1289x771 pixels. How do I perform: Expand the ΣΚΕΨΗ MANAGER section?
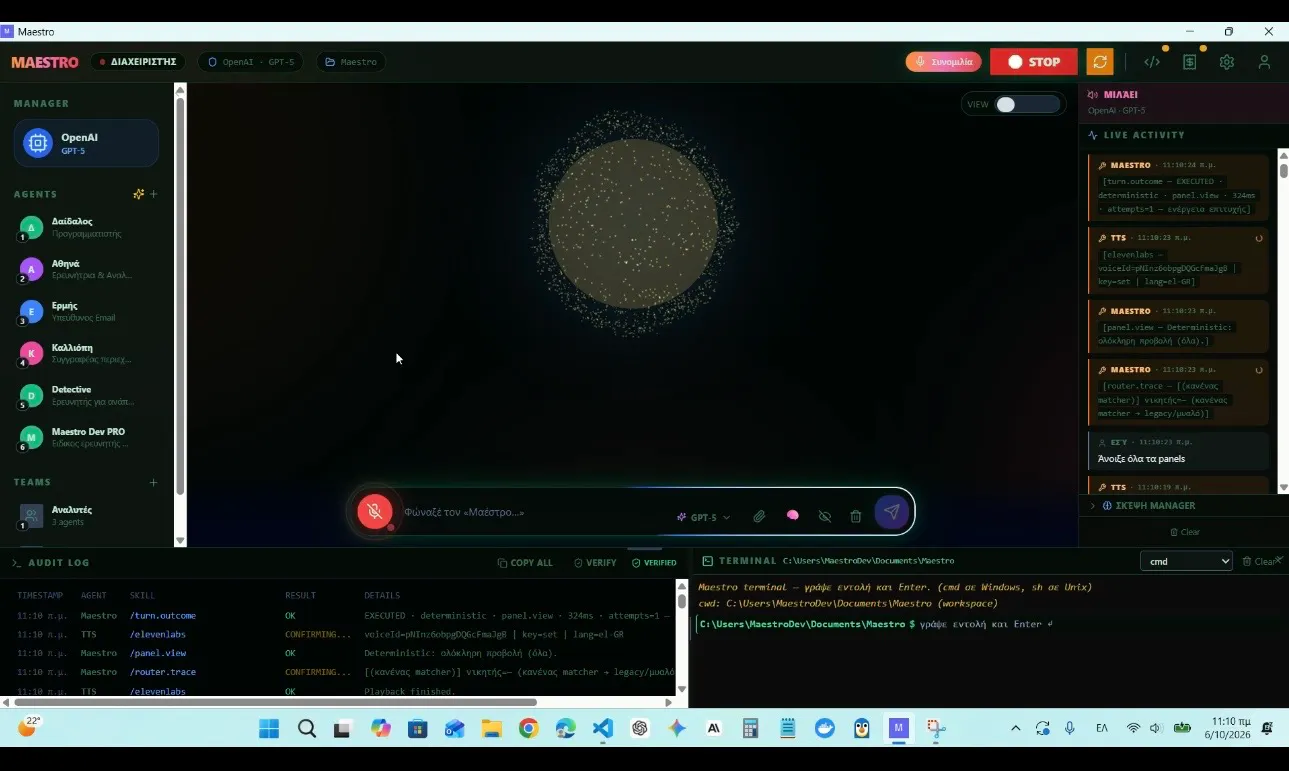point(1148,506)
